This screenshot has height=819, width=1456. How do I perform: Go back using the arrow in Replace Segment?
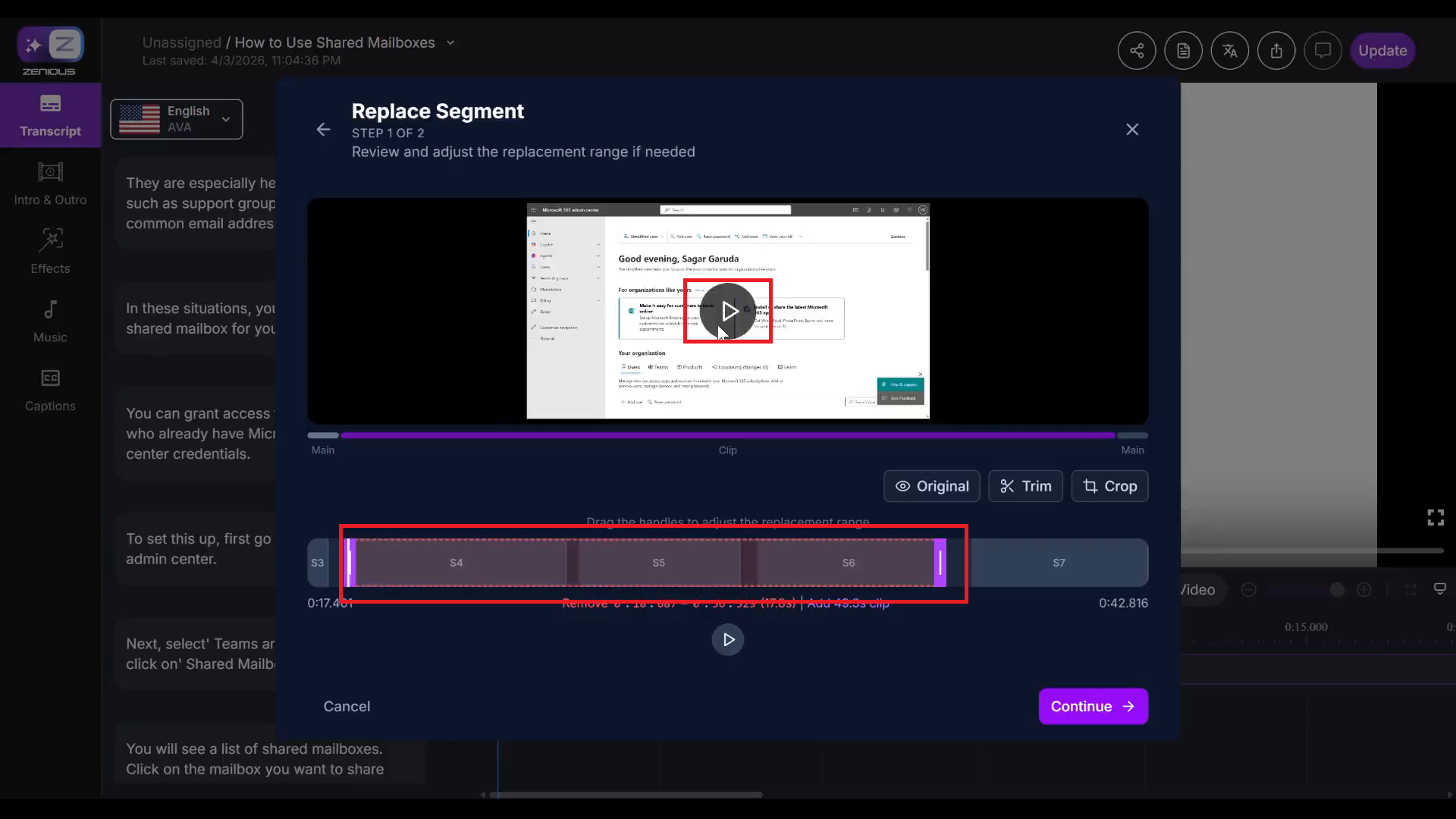pyautogui.click(x=324, y=130)
